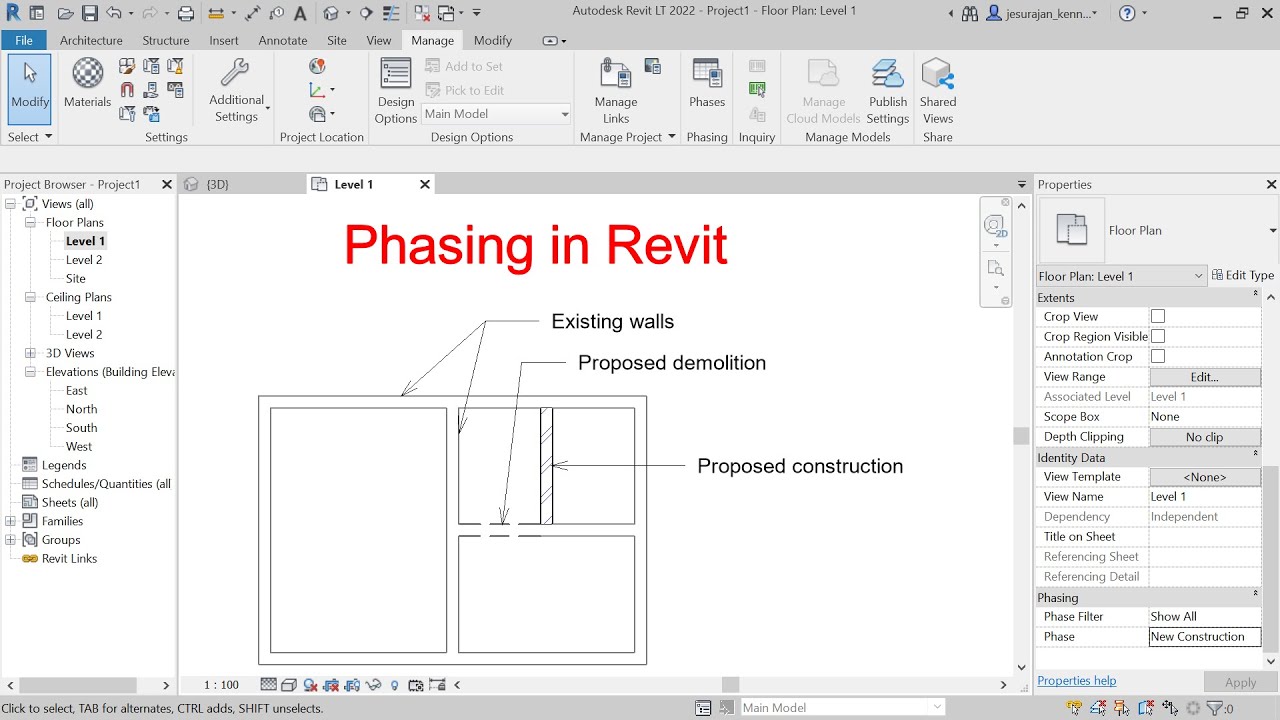Click the Manage Links tool
The width and height of the screenshot is (1280, 720).
pos(616,91)
